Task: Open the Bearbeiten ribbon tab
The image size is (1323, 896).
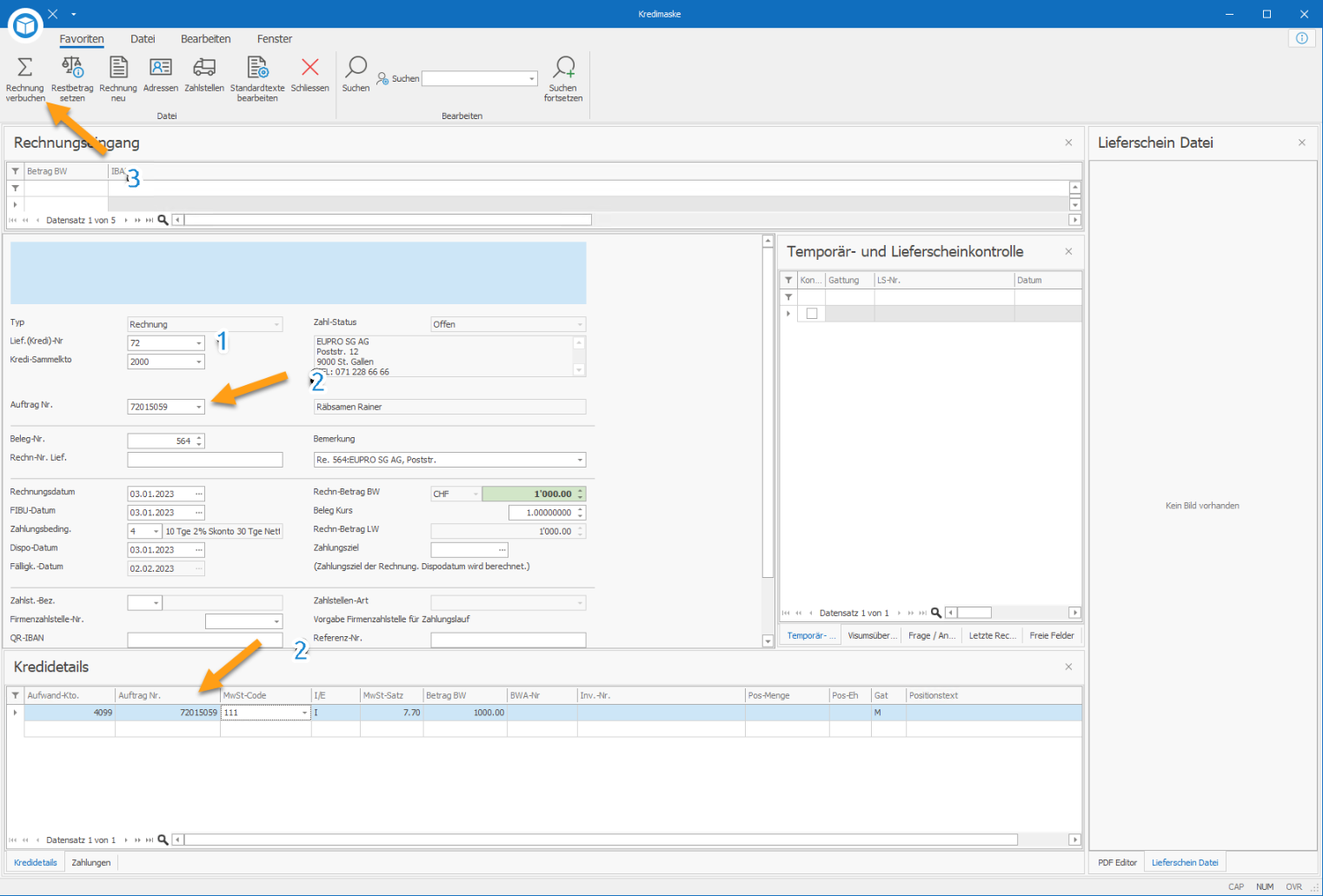Action: tap(206, 39)
